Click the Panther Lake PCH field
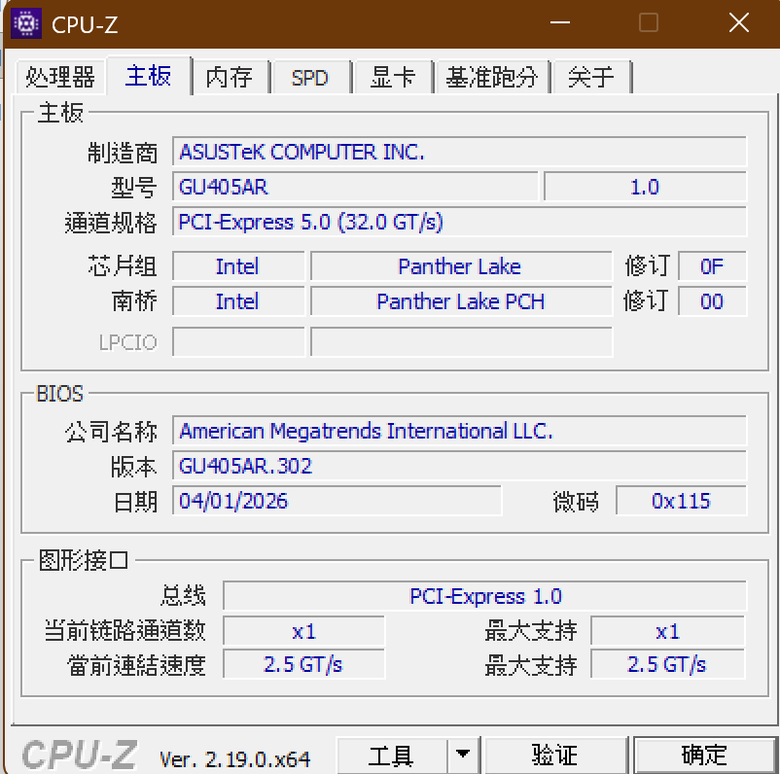The height and width of the screenshot is (774, 780). tap(461, 301)
